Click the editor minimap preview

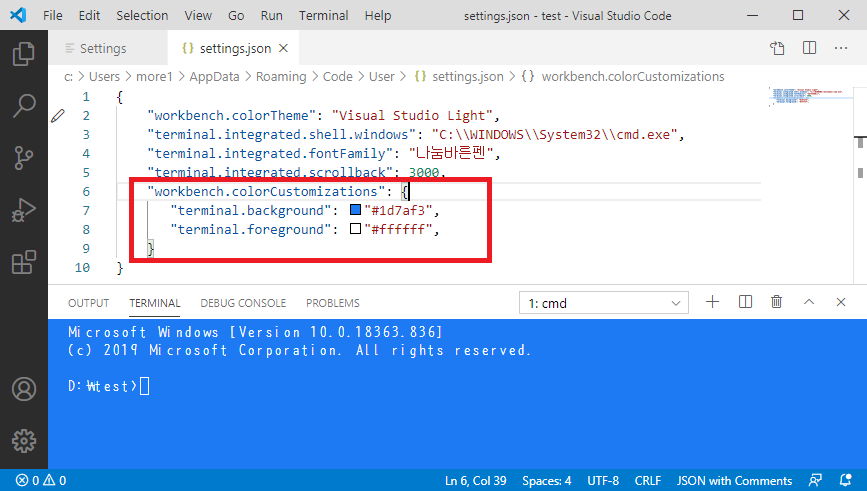[x=810, y=97]
